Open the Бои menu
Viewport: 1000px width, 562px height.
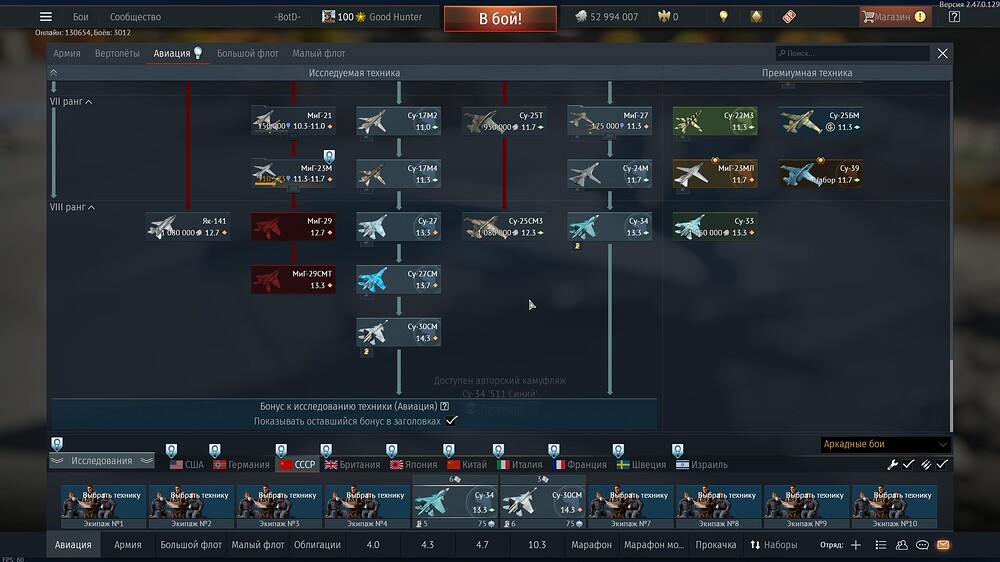click(80, 17)
